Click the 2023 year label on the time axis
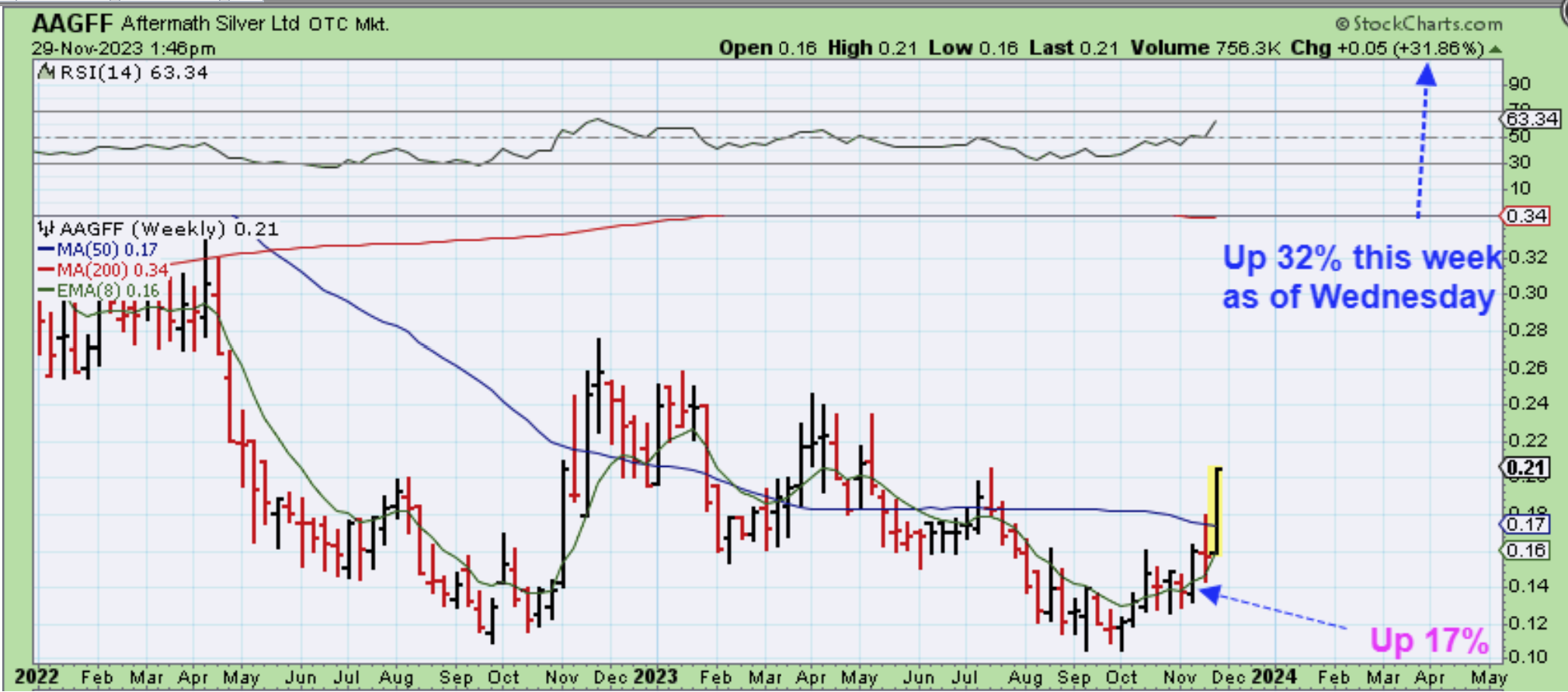Viewport: 1568px width, 692px height. (x=655, y=677)
